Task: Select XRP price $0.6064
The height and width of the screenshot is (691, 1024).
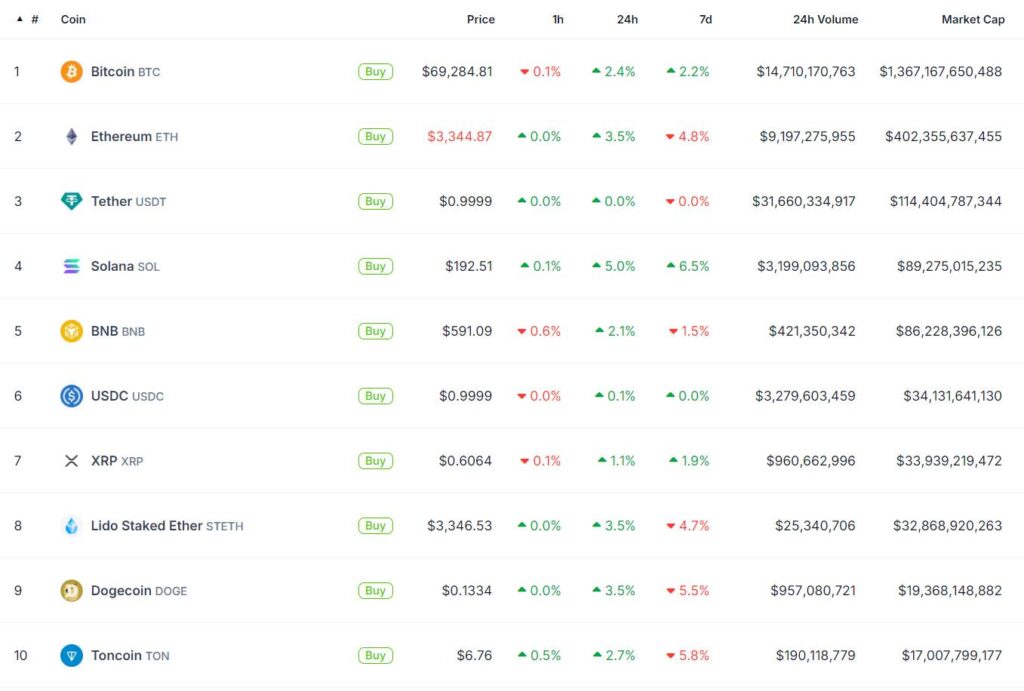Action: 465,461
